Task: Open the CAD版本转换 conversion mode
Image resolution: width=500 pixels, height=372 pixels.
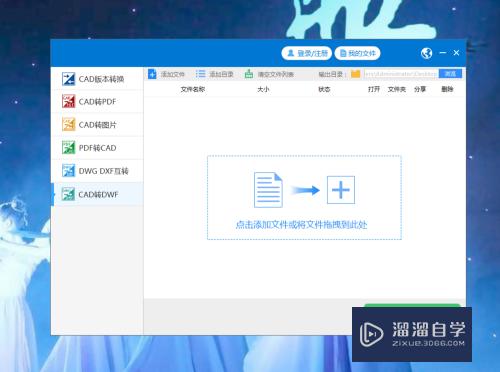Action: click(97, 79)
